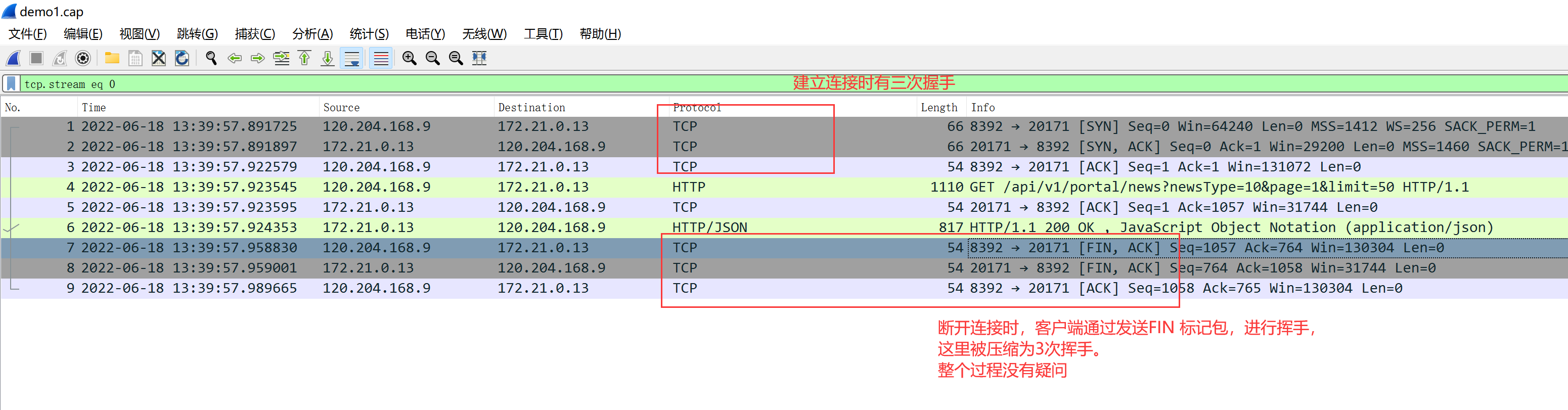This screenshot has width=1568, height=410.
Task: Toggle packet list colorization
Action: pos(381,59)
